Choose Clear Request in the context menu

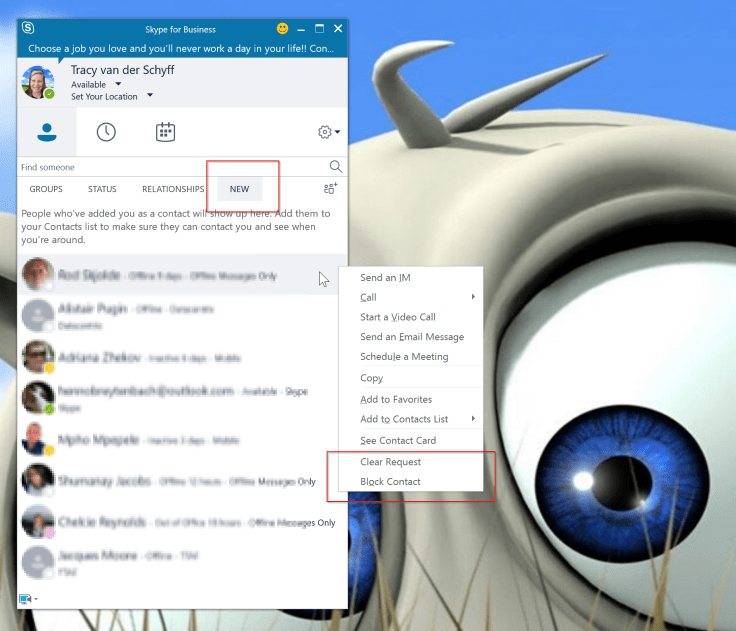click(x=390, y=462)
